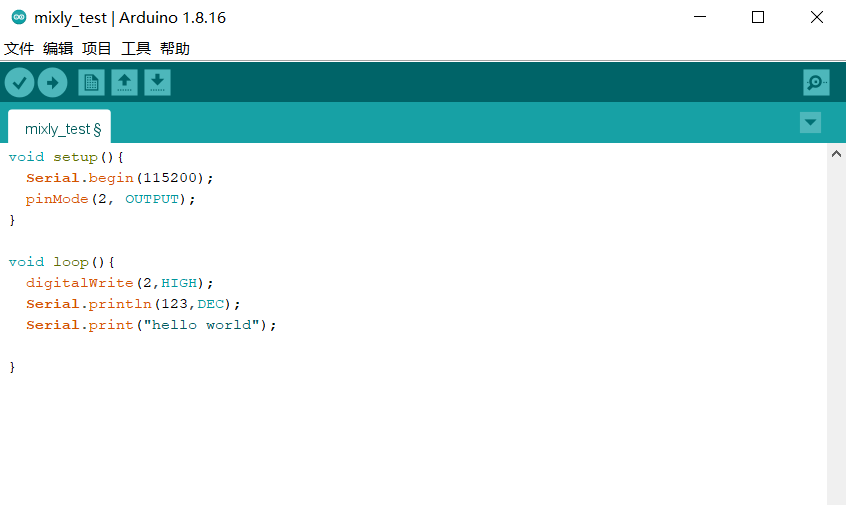Click the Arduino logo in title bar
The width and height of the screenshot is (846, 505).
point(18,18)
